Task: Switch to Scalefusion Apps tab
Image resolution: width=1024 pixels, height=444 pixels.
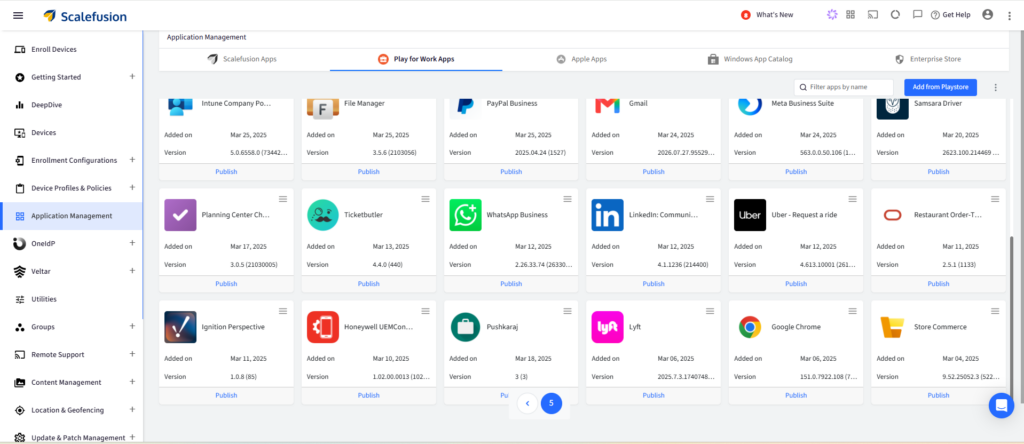Action: (242, 59)
